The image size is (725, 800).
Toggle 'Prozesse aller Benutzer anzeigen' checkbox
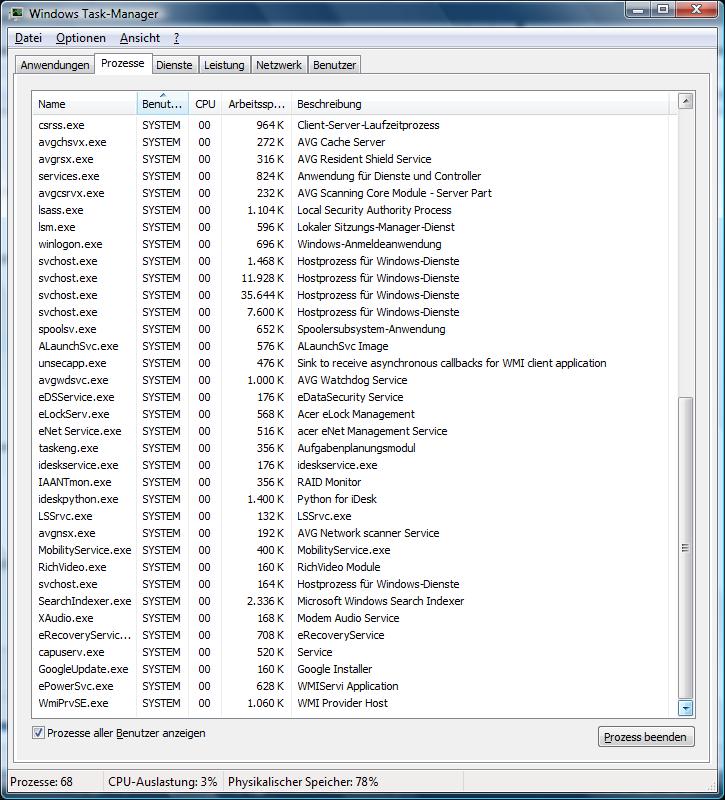click(38, 733)
